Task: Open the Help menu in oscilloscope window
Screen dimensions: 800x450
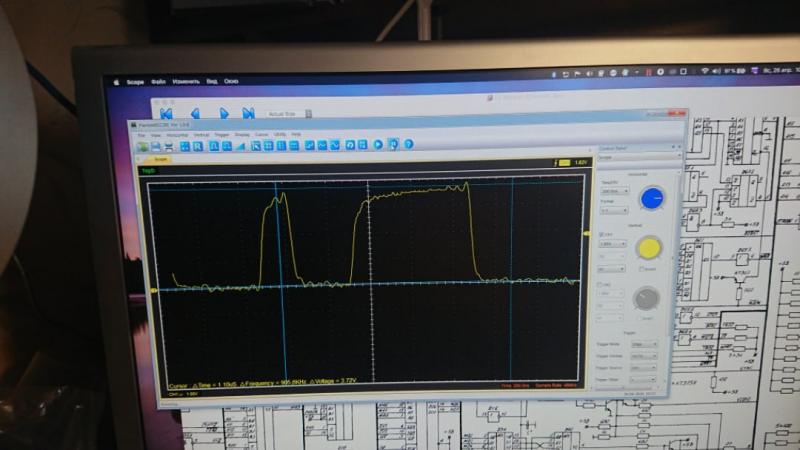Action: (x=296, y=134)
